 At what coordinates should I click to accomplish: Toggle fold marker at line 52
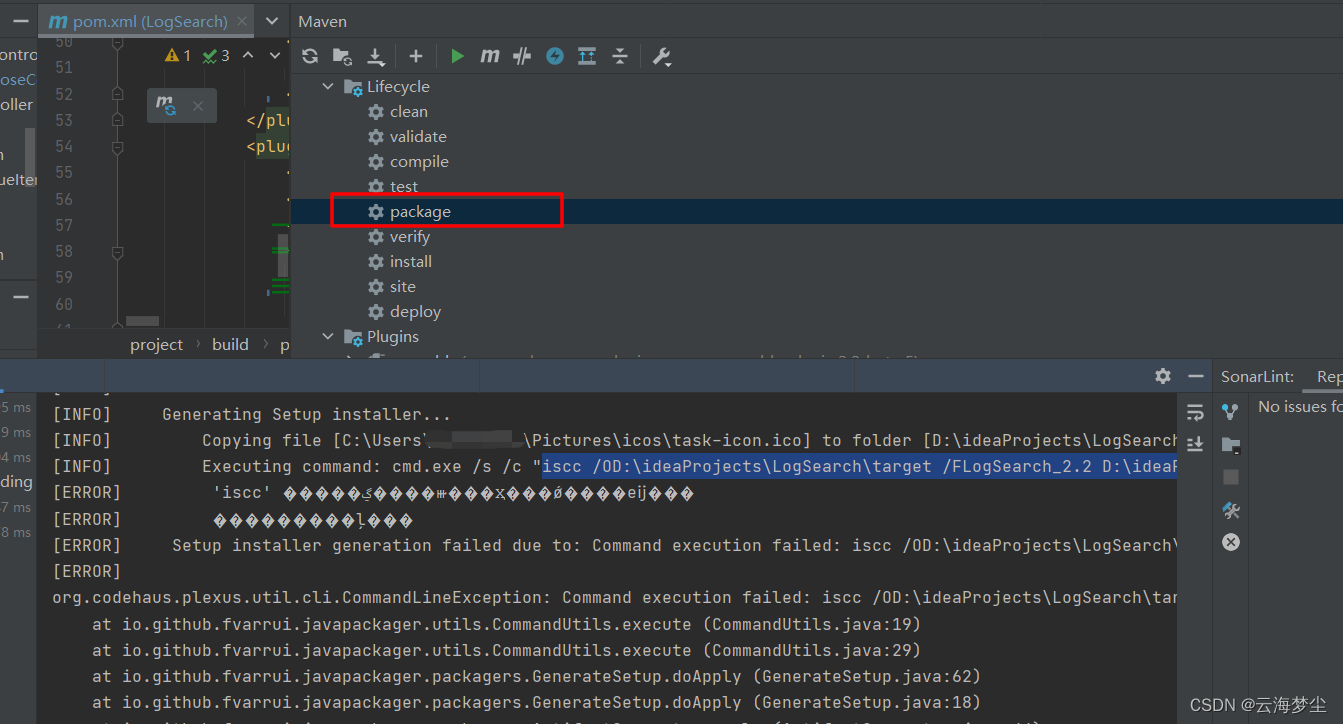point(117,94)
